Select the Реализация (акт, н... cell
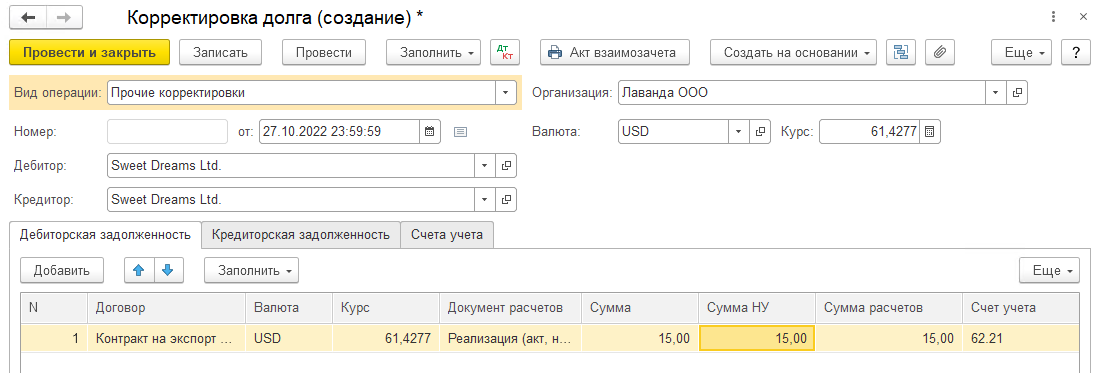The width and height of the screenshot is (1096, 373). (511, 338)
